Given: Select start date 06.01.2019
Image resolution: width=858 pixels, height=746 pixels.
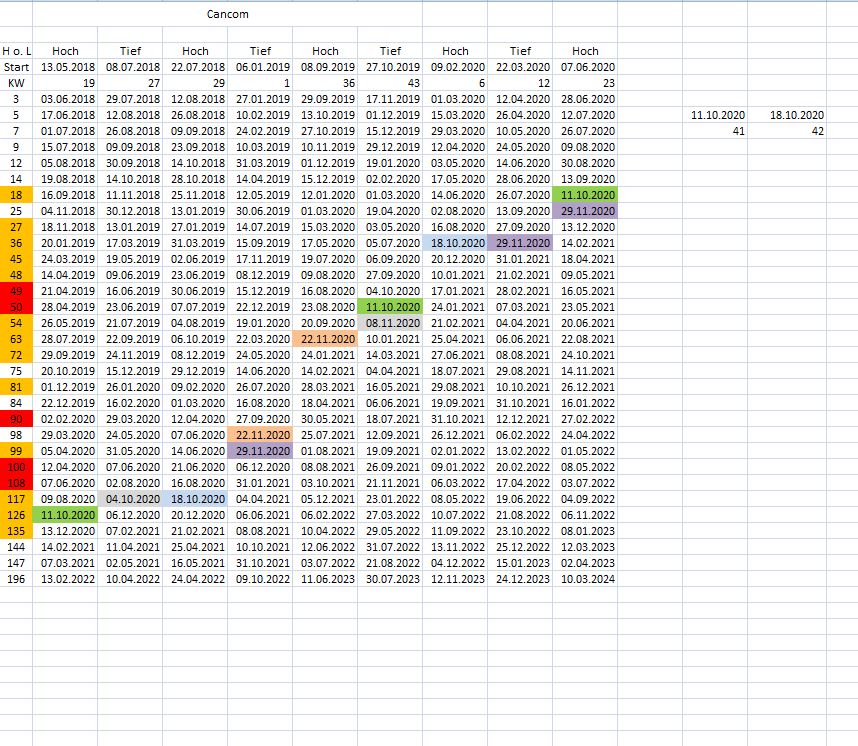Looking at the screenshot, I should coord(260,67).
